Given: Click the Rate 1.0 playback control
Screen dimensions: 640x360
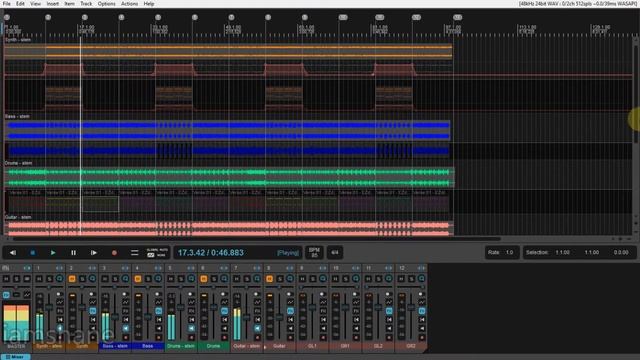Looking at the screenshot, I should (x=502, y=252).
